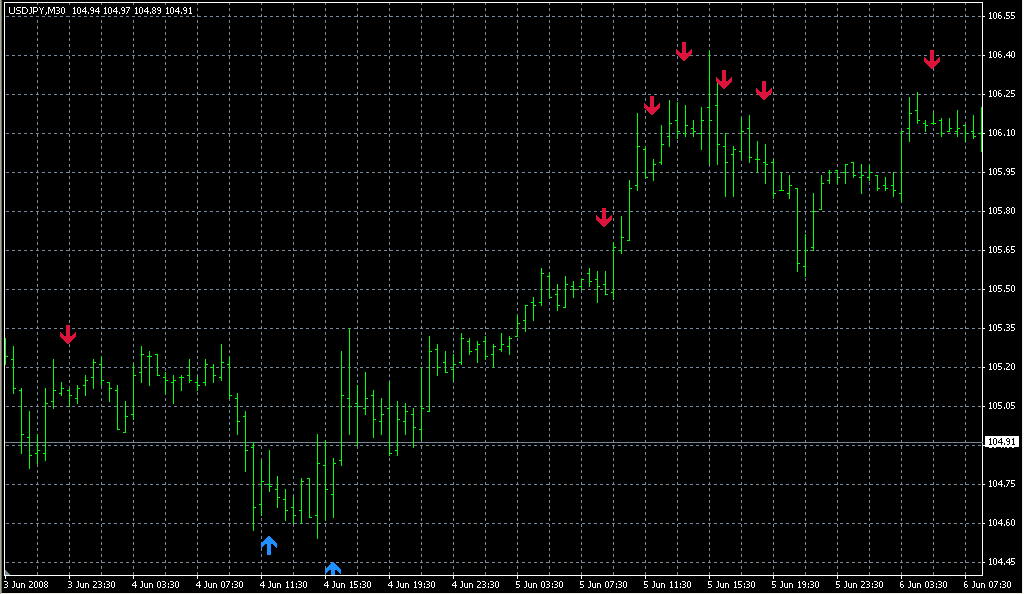Click the 4 Jun 15:30 time label
Image resolution: width=1024 pixels, height=594 pixels.
click(x=347, y=585)
